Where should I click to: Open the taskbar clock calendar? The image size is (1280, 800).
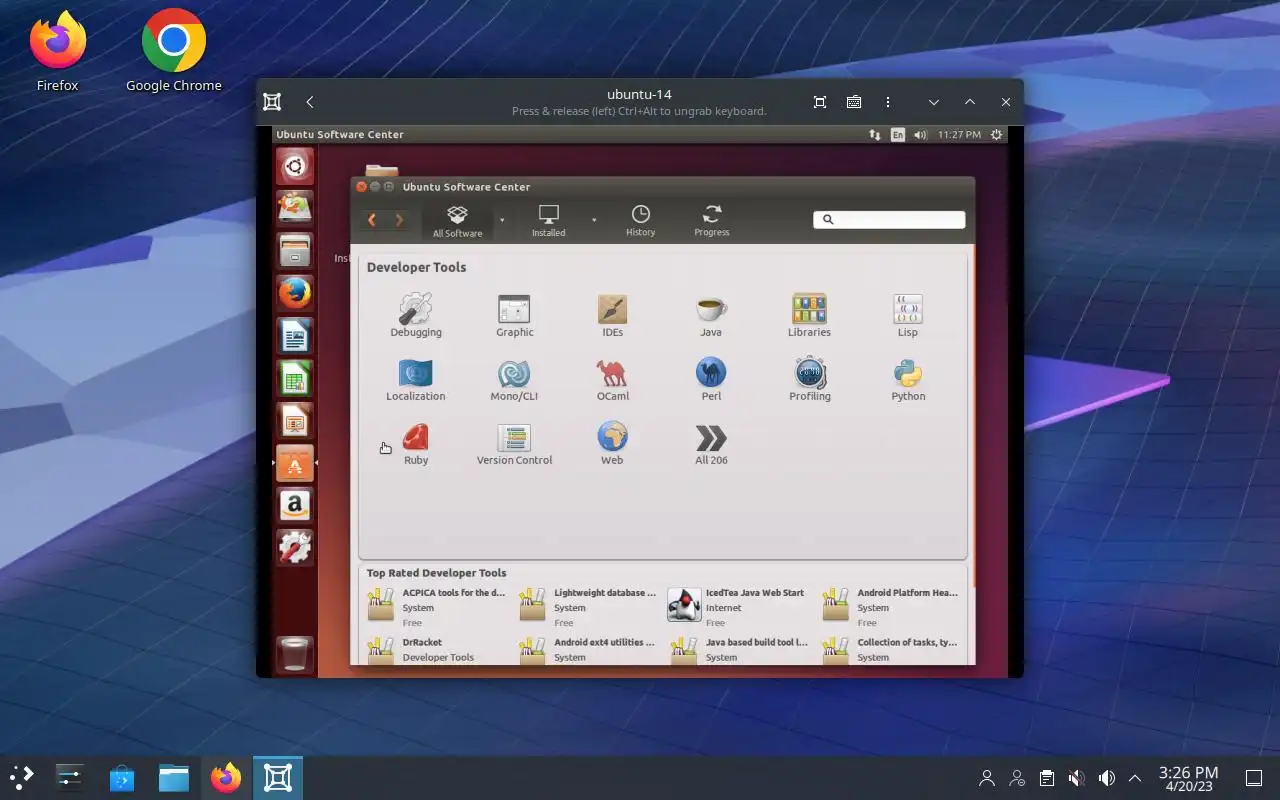[1188, 778]
